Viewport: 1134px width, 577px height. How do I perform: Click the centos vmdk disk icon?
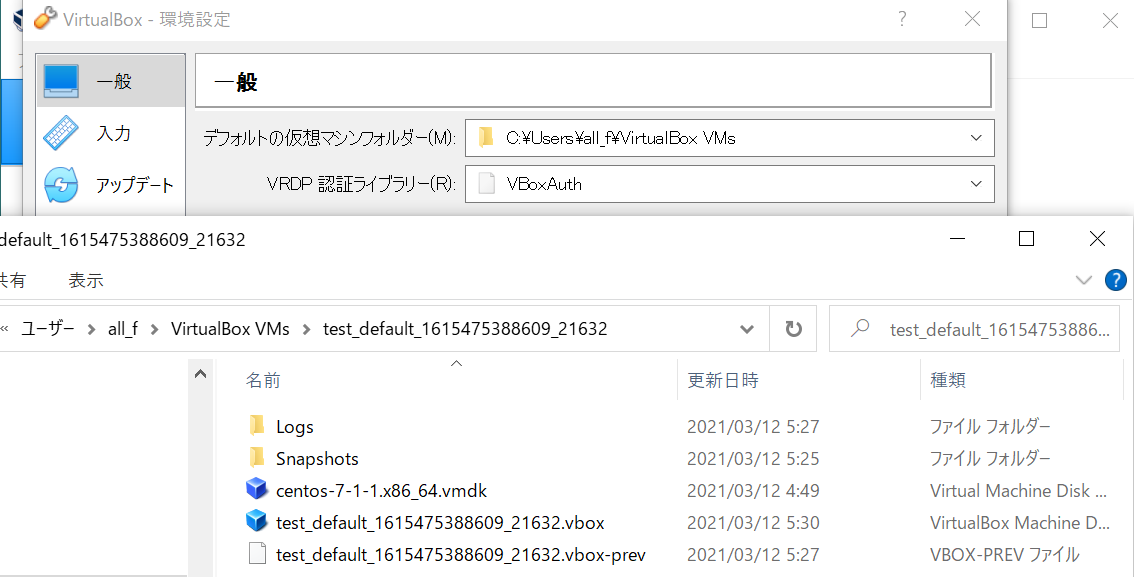[x=257, y=490]
